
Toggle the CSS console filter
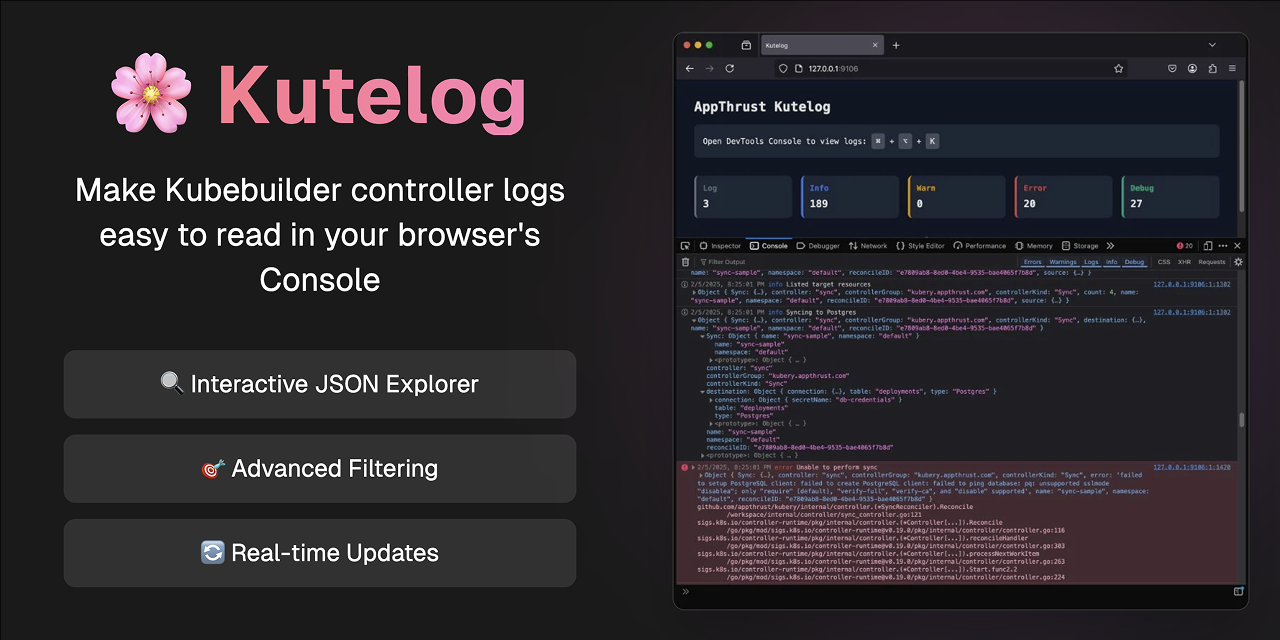pyautogui.click(x=1164, y=262)
